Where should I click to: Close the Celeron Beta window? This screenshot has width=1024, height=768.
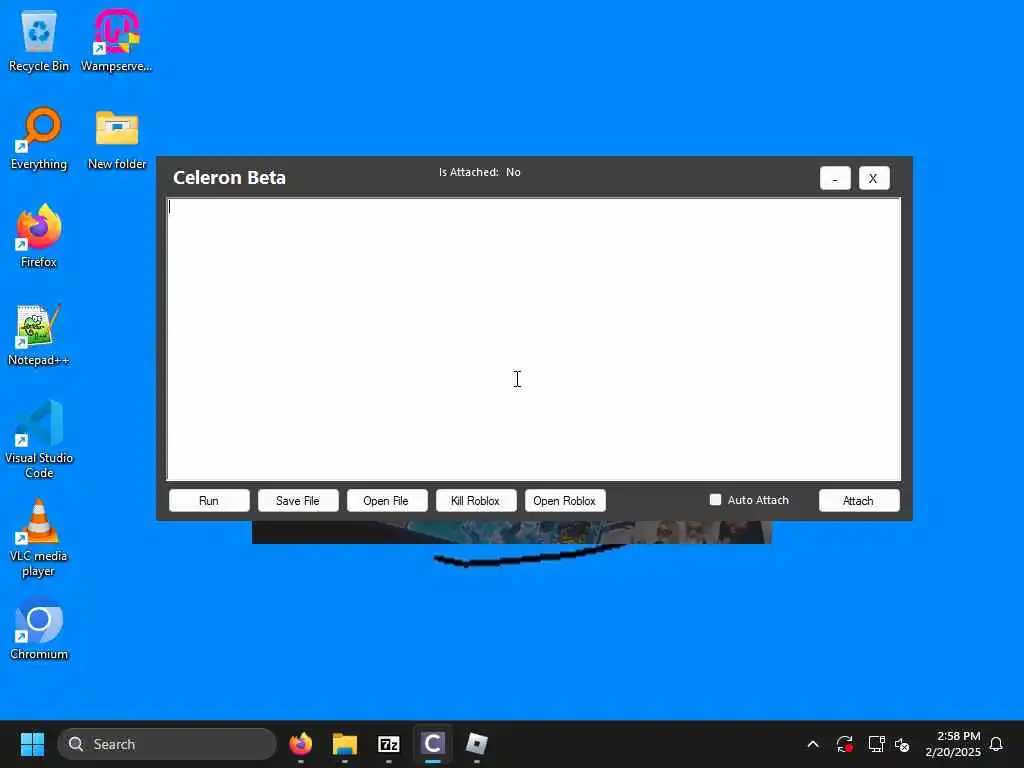[x=874, y=178]
